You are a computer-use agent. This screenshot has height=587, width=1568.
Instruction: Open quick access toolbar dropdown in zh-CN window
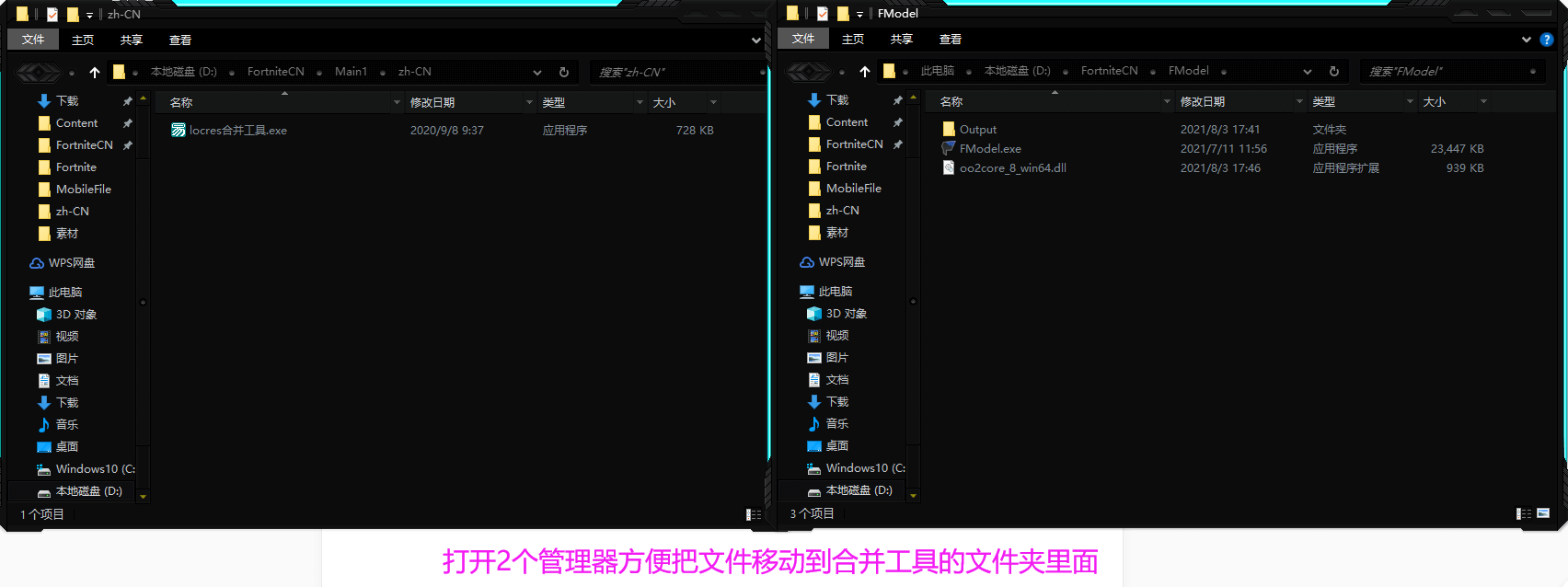(x=89, y=16)
